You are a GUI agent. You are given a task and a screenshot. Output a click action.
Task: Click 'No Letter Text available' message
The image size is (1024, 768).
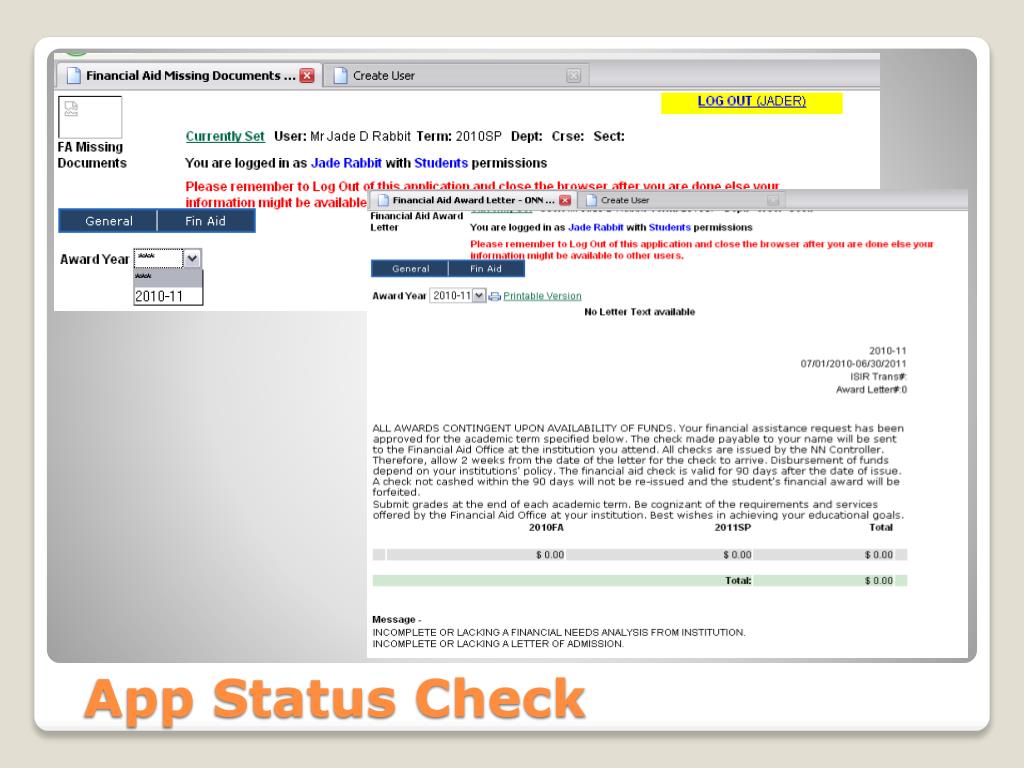pos(639,312)
